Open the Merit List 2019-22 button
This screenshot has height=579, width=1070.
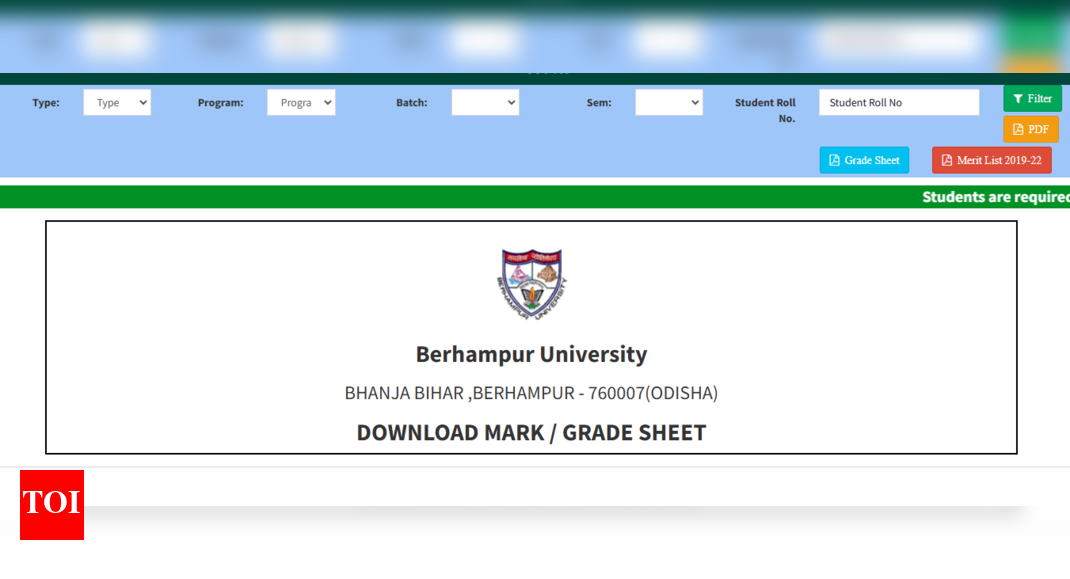point(992,160)
